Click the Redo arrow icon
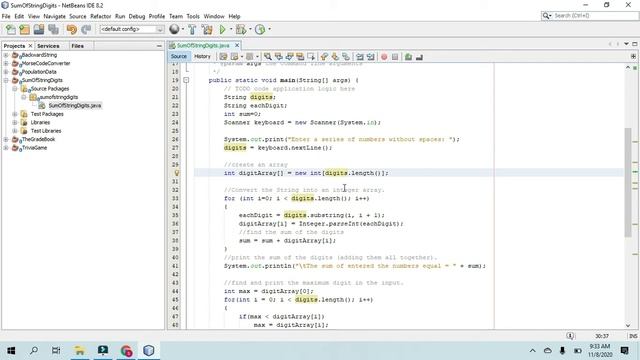Screen dimensions: 640x360 (86, 29)
